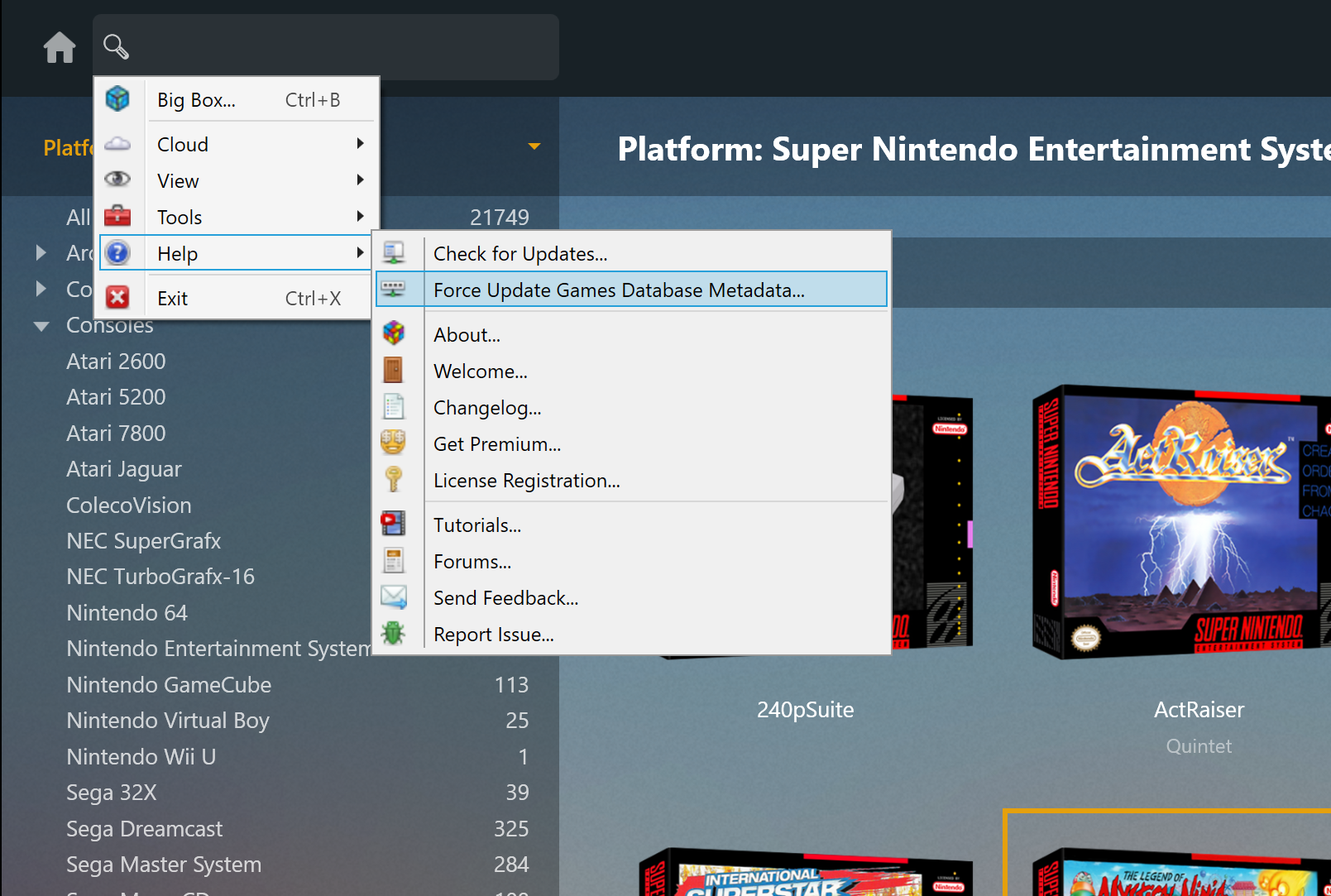
Task: Click the Send Feedback envelope icon
Action: (x=394, y=597)
